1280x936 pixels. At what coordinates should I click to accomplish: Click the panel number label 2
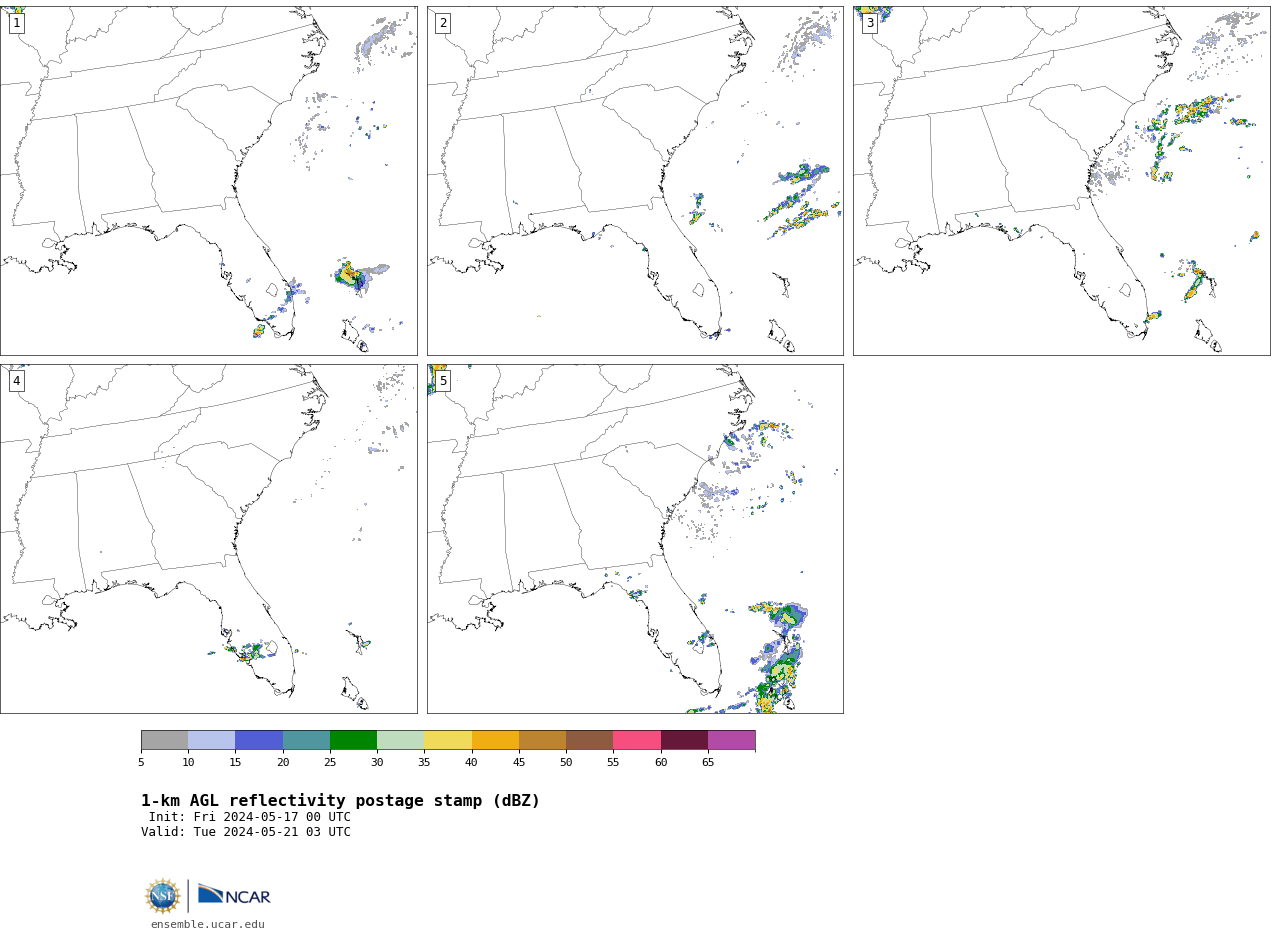click(x=443, y=23)
